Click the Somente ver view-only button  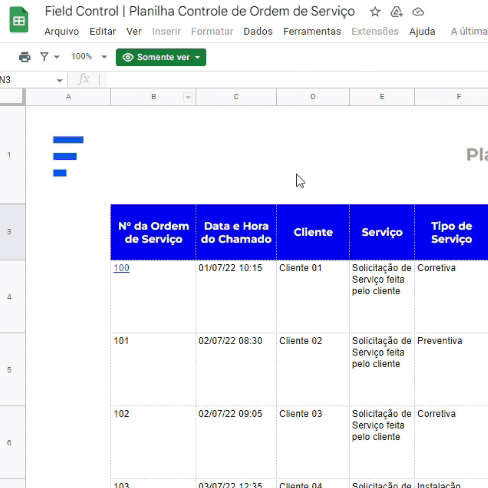point(161,57)
